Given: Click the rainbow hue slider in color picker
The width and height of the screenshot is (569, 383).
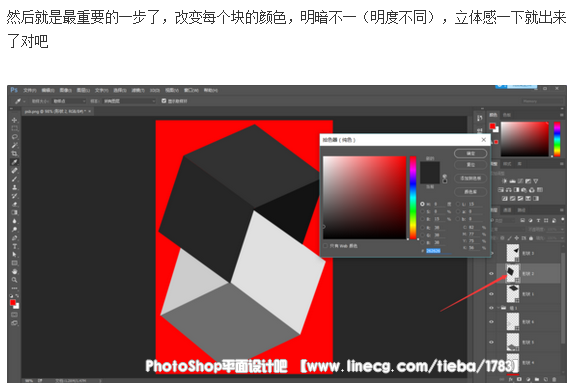Looking at the screenshot, I should tap(413, 197).
